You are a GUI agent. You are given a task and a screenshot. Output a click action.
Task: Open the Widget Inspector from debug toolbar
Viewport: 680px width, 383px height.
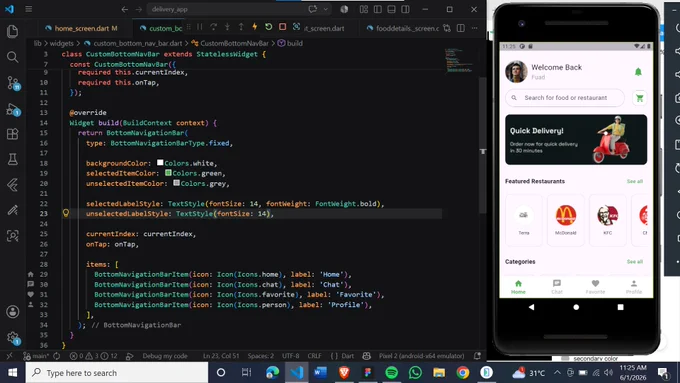(296, 27)
